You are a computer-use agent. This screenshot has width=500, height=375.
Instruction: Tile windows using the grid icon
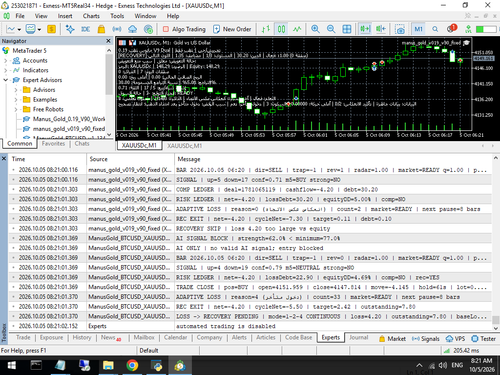pos(347,29)
